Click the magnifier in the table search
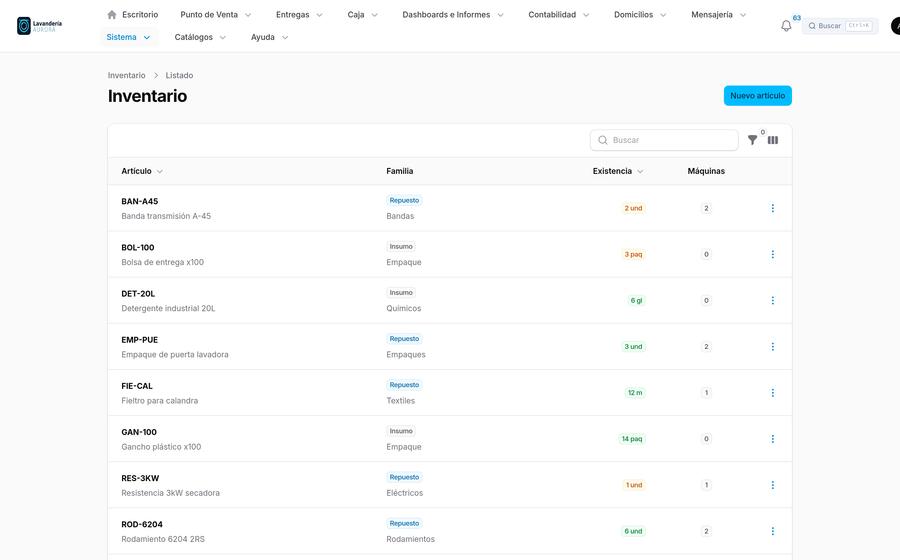 click(603, 140)
